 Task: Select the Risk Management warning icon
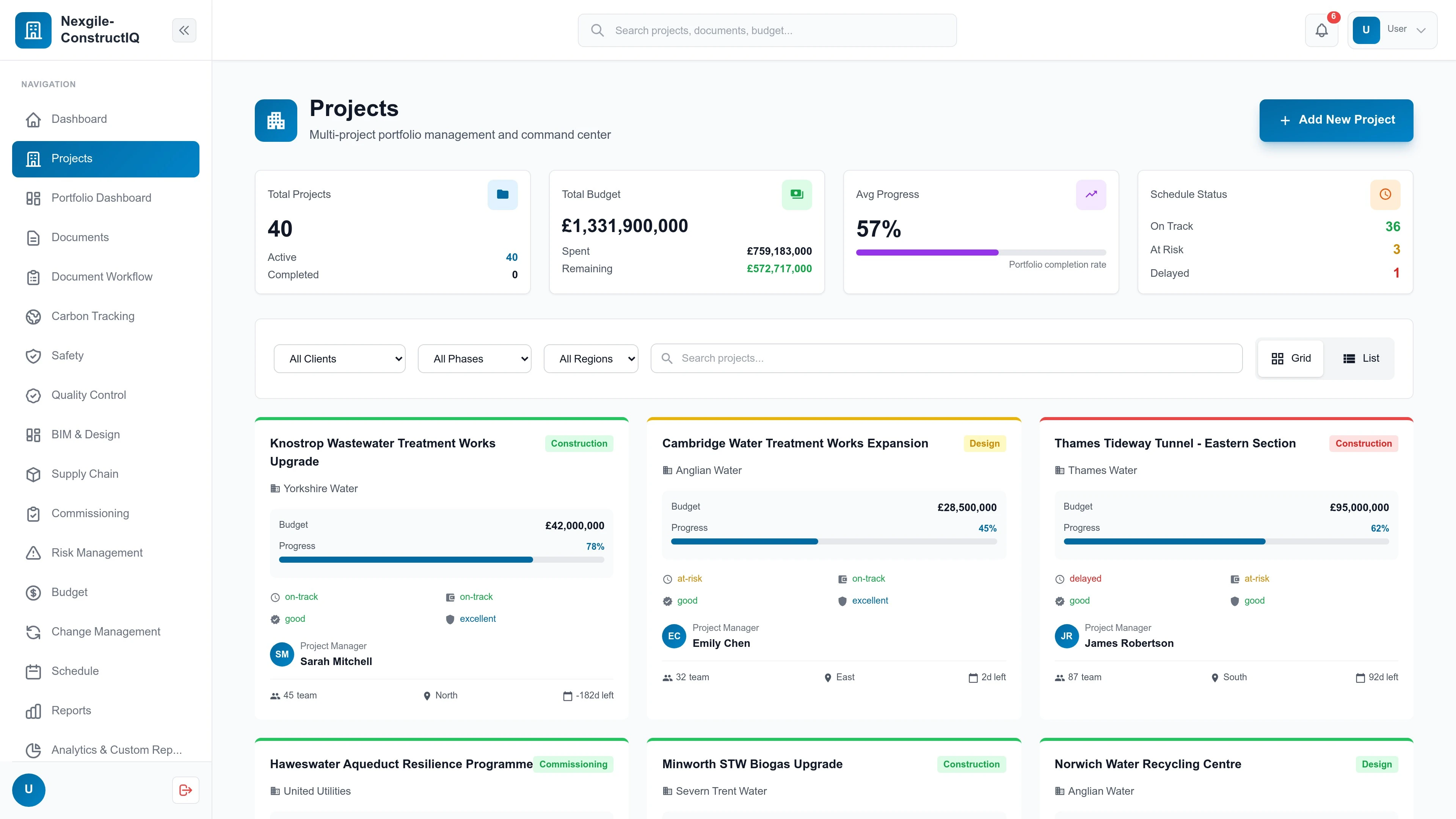click(x=33, y=553)
